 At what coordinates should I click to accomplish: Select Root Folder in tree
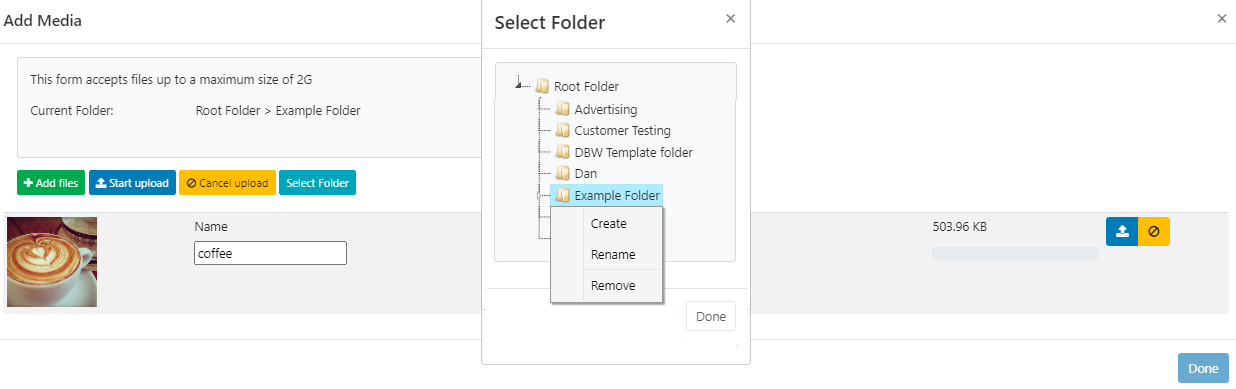[x=586, y=87]
